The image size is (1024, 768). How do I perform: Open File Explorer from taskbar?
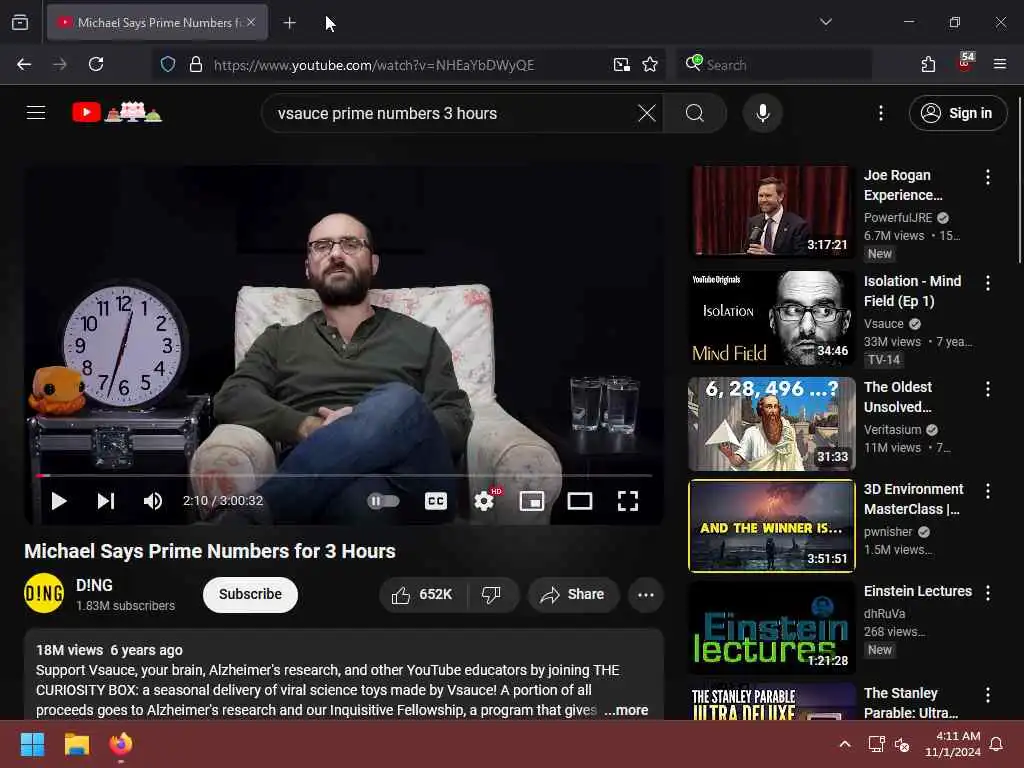tap(76, 744)
